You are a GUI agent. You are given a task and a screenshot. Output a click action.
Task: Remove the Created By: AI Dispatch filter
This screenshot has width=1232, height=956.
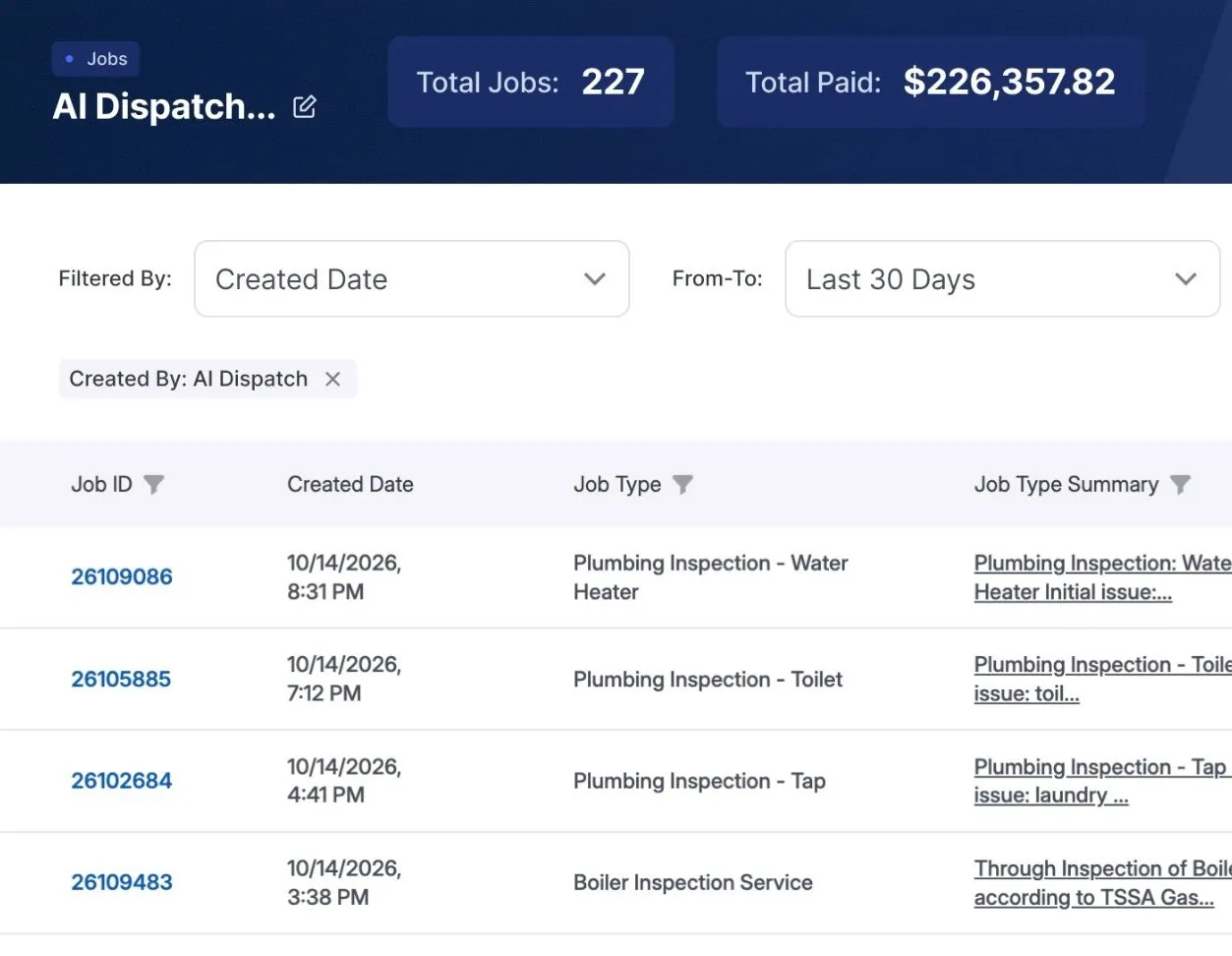coord(333,379)
